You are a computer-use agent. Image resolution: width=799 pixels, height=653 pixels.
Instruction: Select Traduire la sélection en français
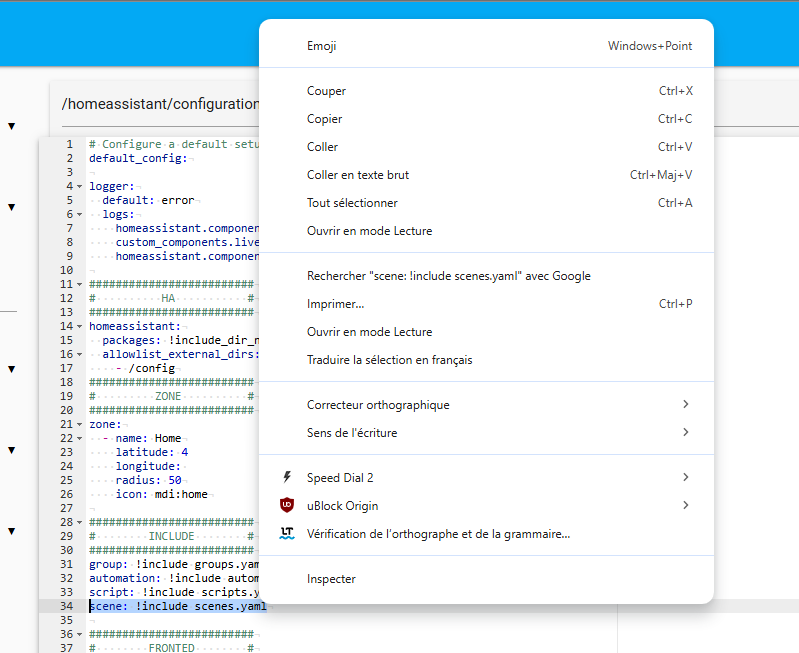coord(389,360)
